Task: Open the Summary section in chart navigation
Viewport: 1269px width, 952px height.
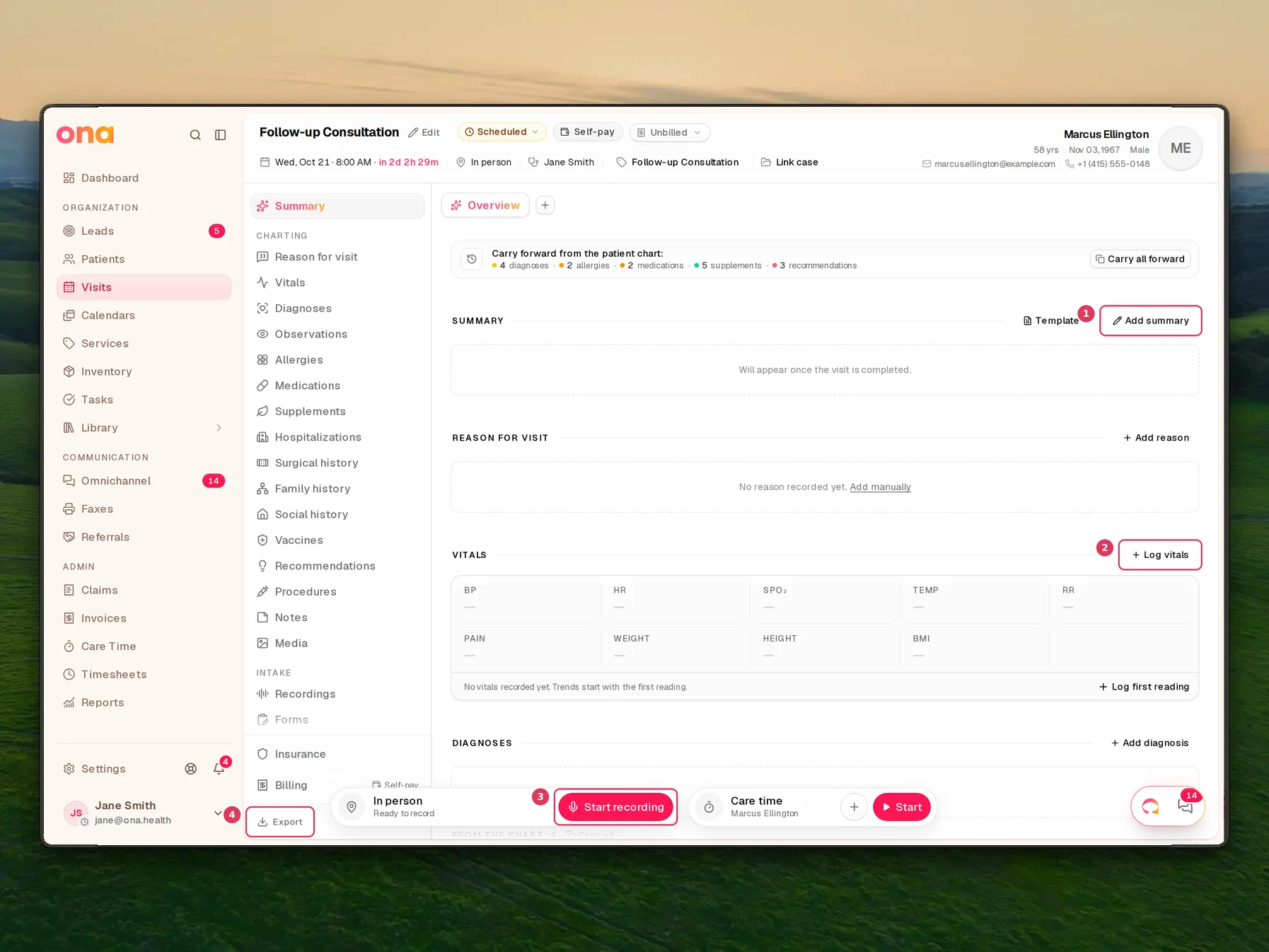Action: pos(337,206)
